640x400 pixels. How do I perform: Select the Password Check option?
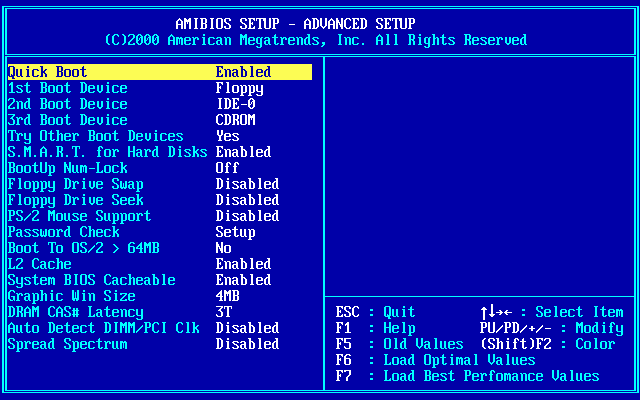click(64, 232)
